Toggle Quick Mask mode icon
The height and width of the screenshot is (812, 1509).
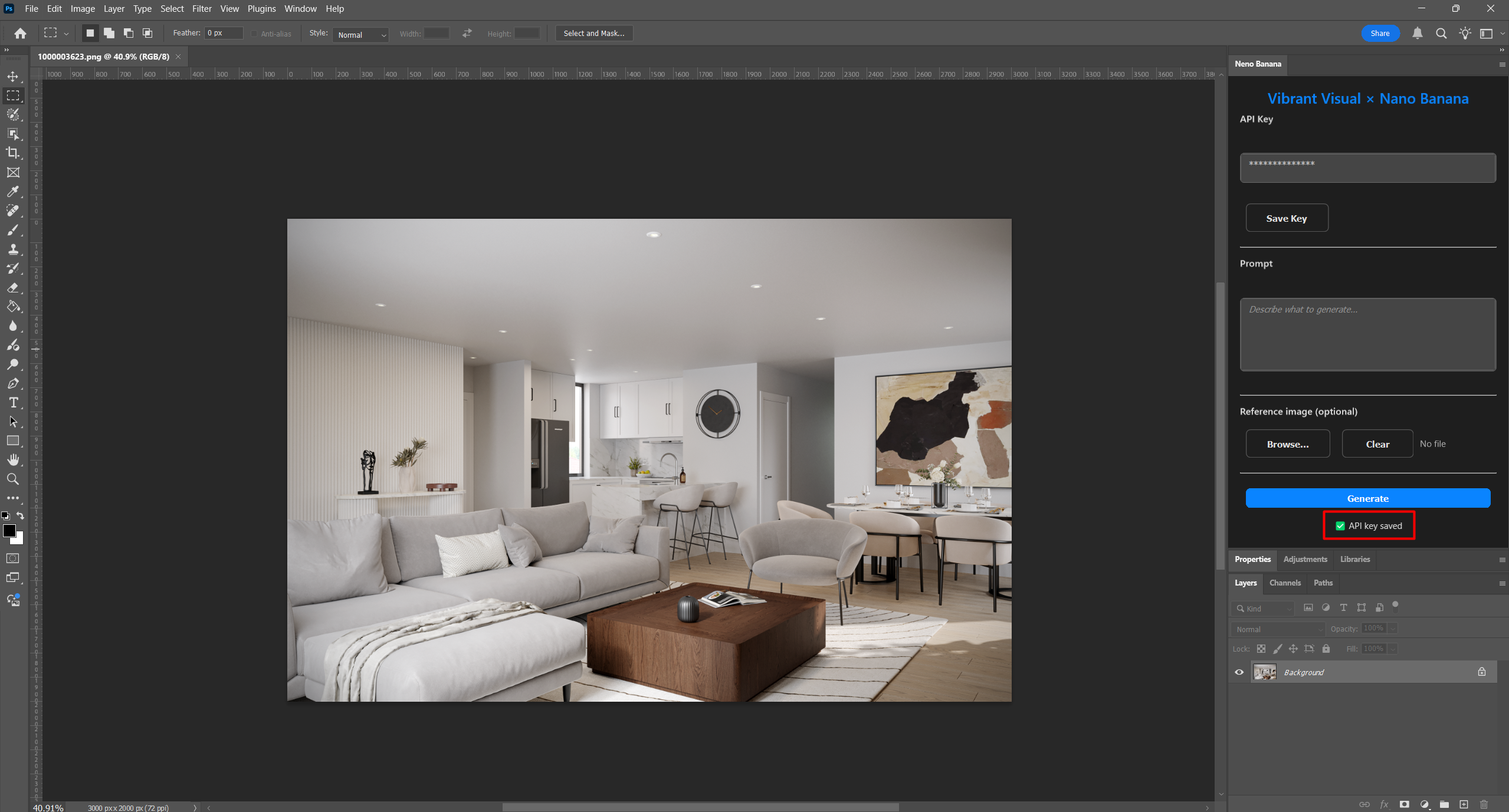13,558
